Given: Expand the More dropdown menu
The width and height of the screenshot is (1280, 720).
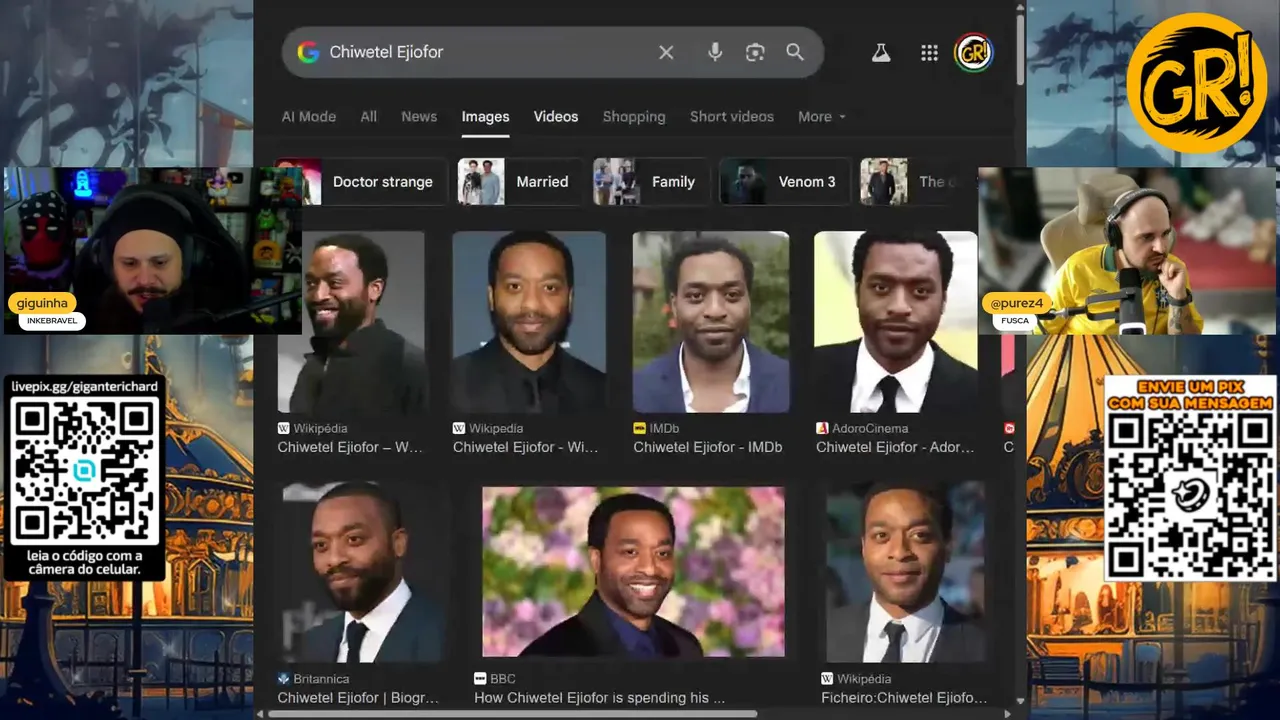Looking at the screenshot, I should 822,116.
